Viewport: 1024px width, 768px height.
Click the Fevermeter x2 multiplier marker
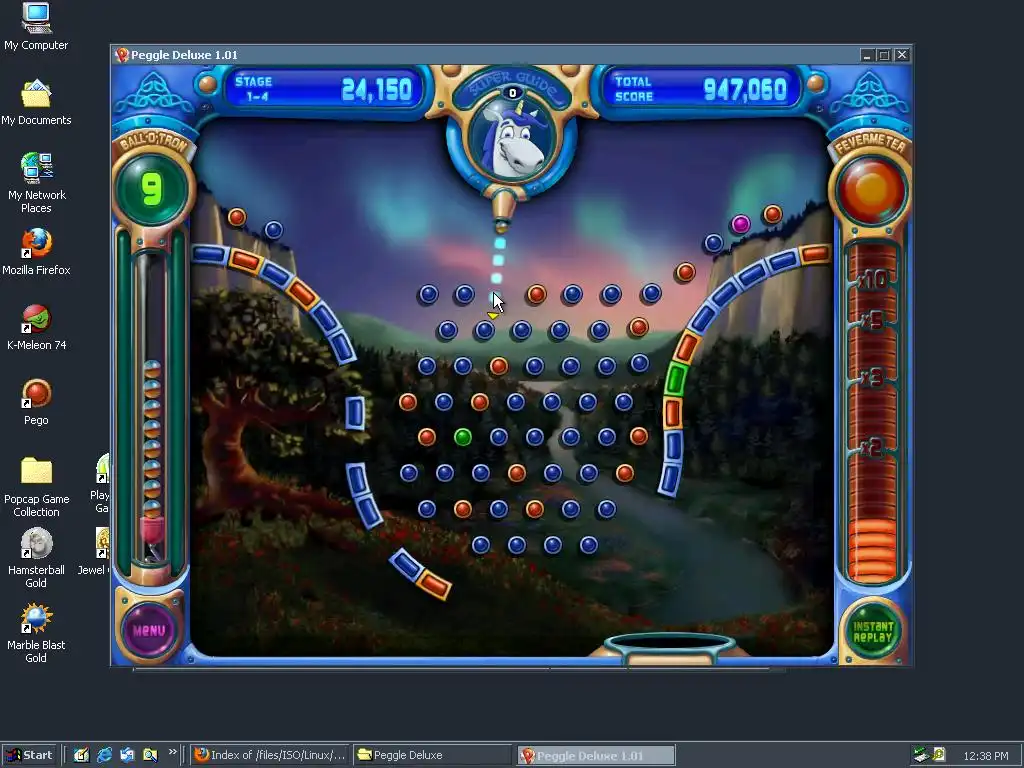(871, 448)
